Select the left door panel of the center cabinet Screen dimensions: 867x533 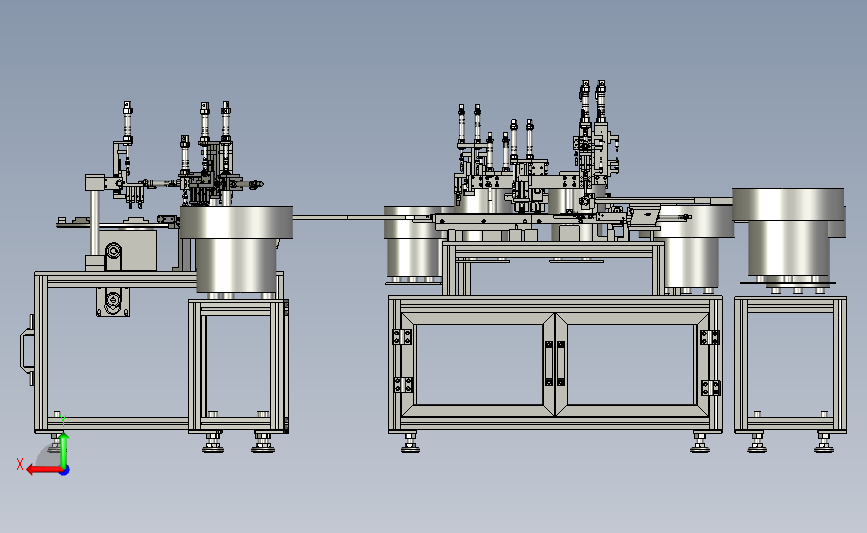click(x=478, y=365)
